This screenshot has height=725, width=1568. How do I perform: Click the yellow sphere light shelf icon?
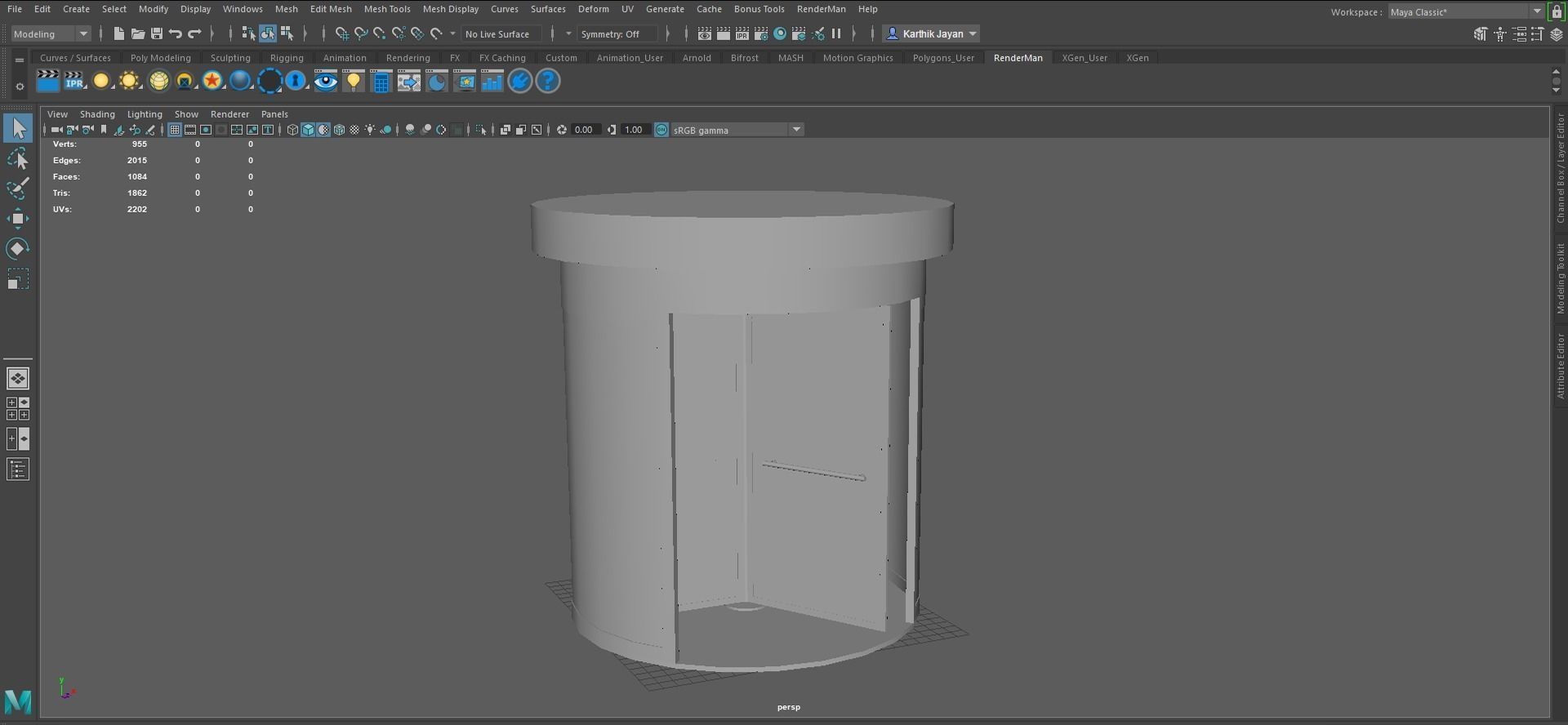click(x=101, y=81)
